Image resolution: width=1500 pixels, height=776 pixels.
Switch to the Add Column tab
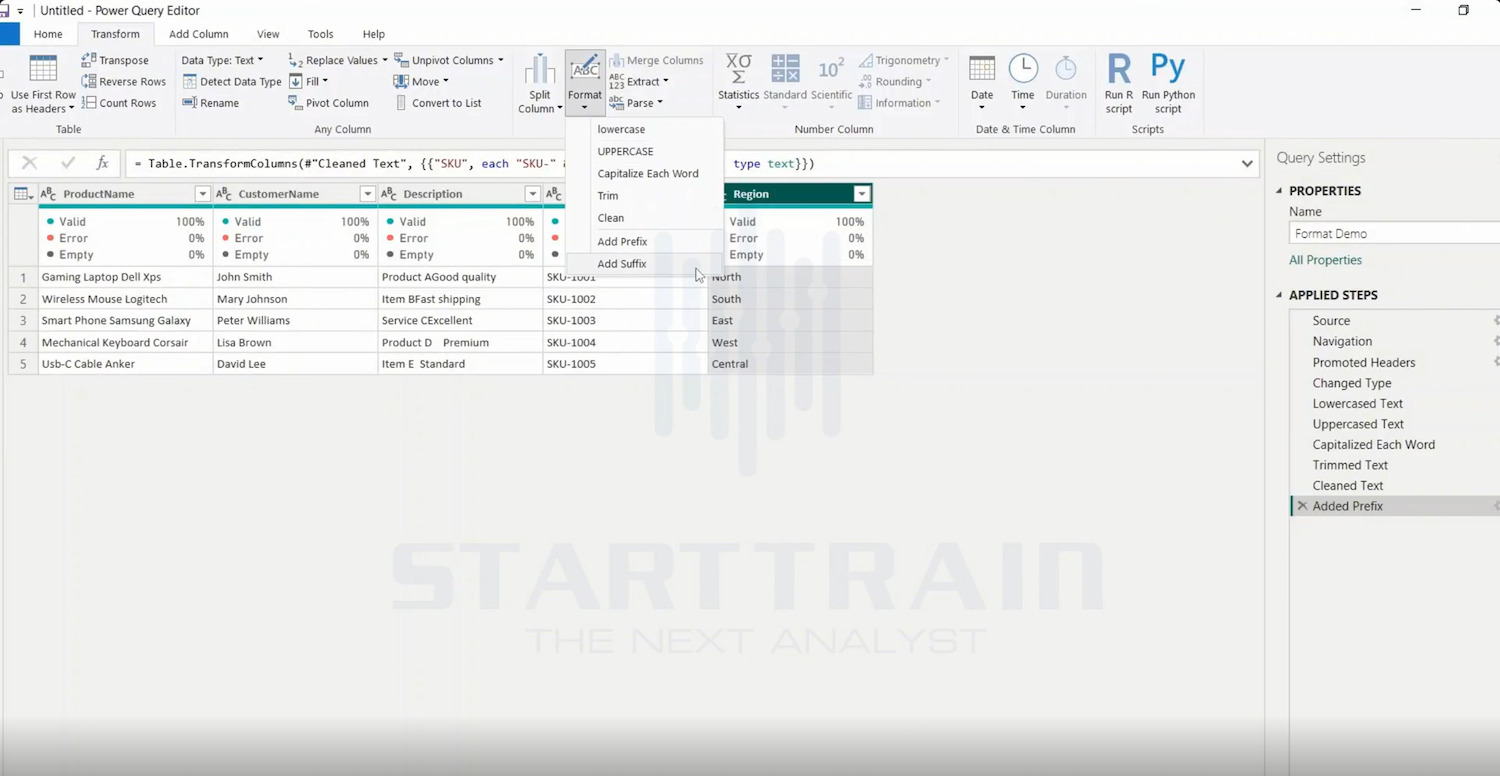[x=198, y=34]
